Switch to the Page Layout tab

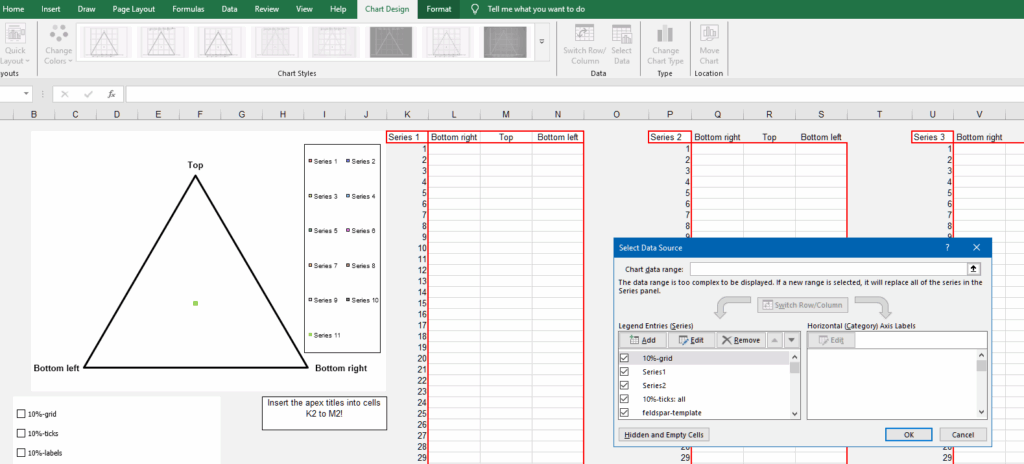133,9
